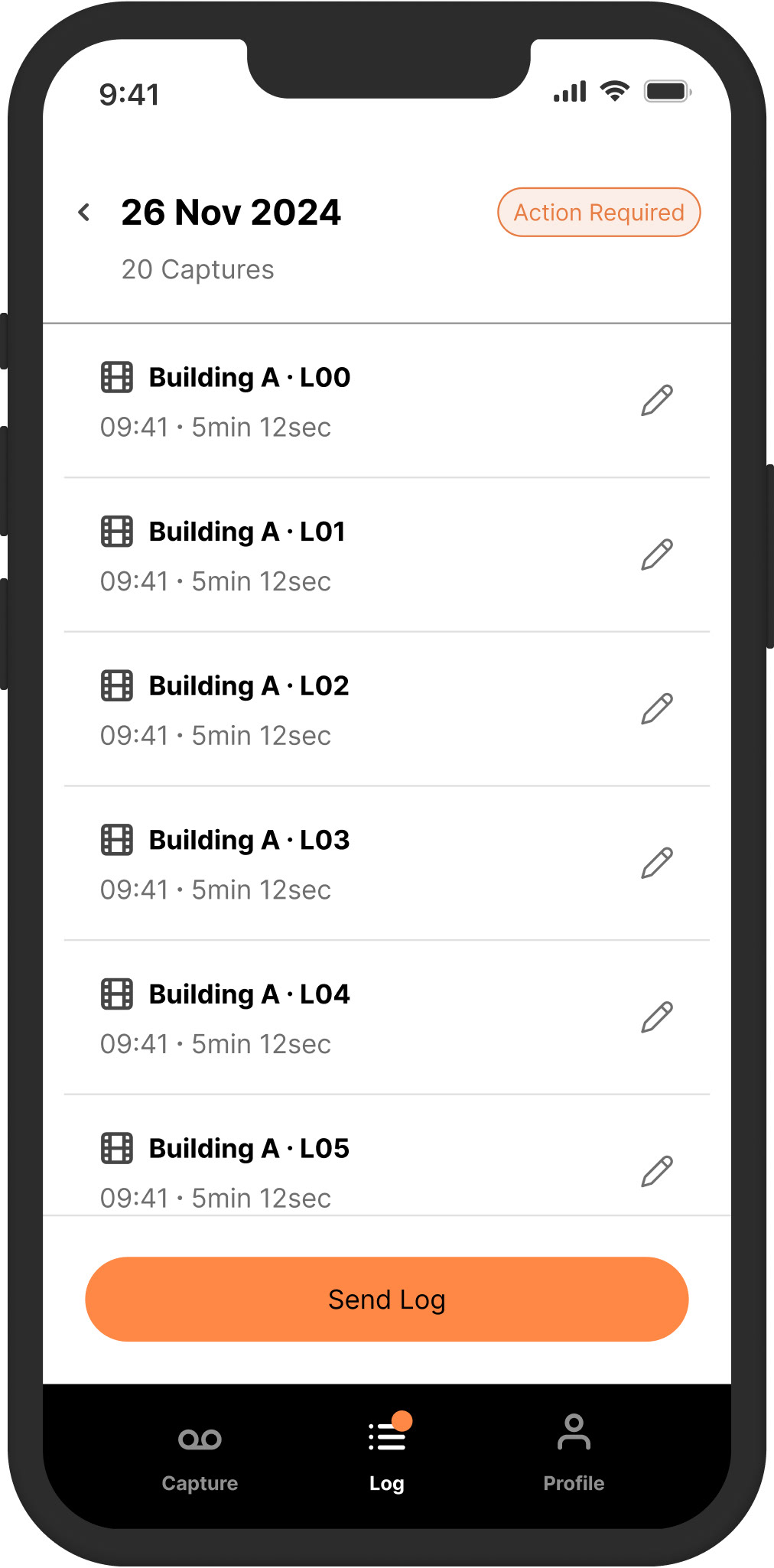774x1568 pixels.
Task: Tap pencil icon for Building A L04
Action: tap(656, 1017)
